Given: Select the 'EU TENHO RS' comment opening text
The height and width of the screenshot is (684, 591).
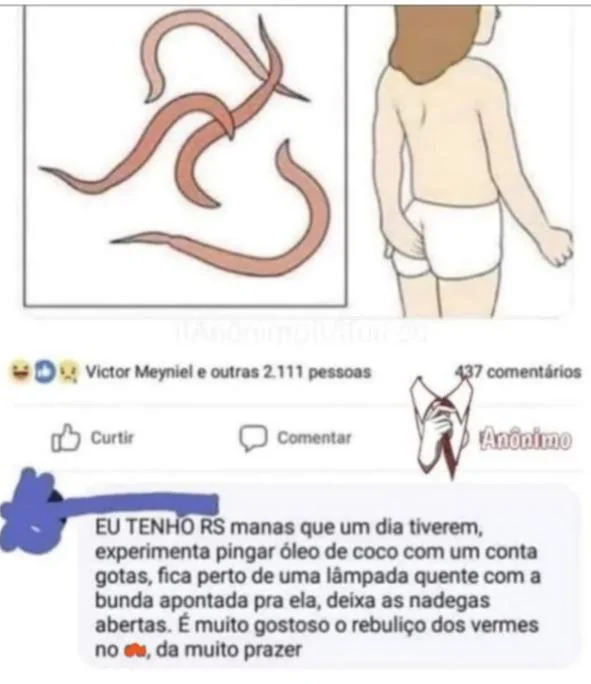Looking at the screenshot, I should tap(160, 527).
